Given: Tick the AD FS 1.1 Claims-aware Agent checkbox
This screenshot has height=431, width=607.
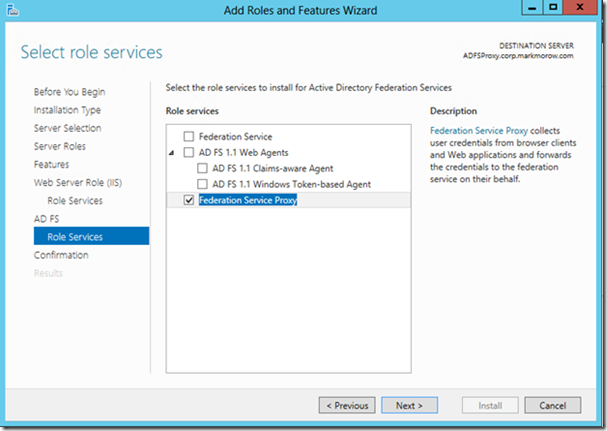Looking at the screenshot, I should 203,168.
